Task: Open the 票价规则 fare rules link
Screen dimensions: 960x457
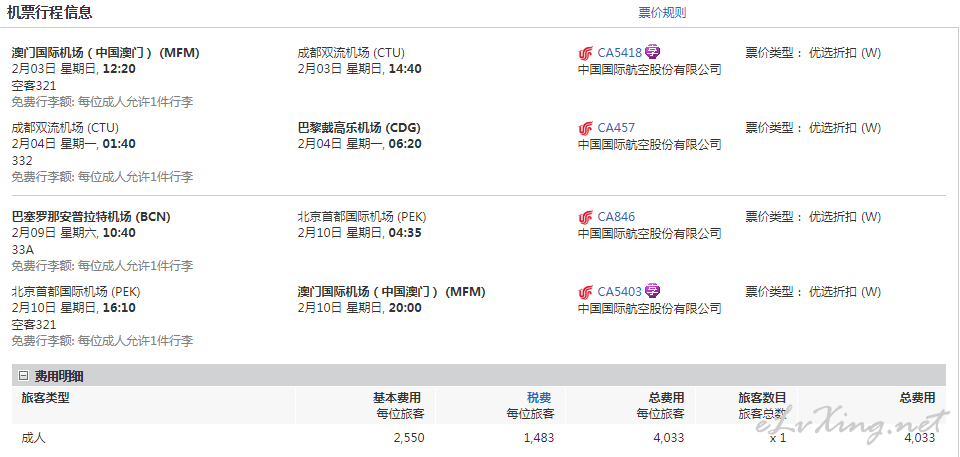Action: [662, 13]
